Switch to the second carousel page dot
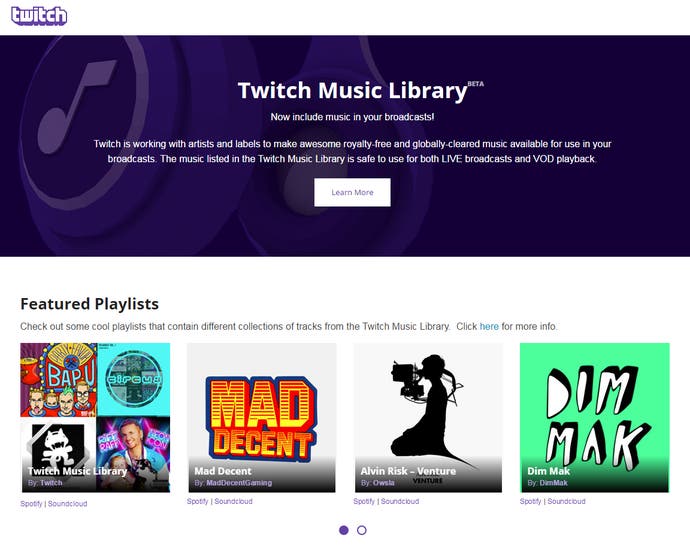This screenshot has height=550, width=690. (362, 530)
